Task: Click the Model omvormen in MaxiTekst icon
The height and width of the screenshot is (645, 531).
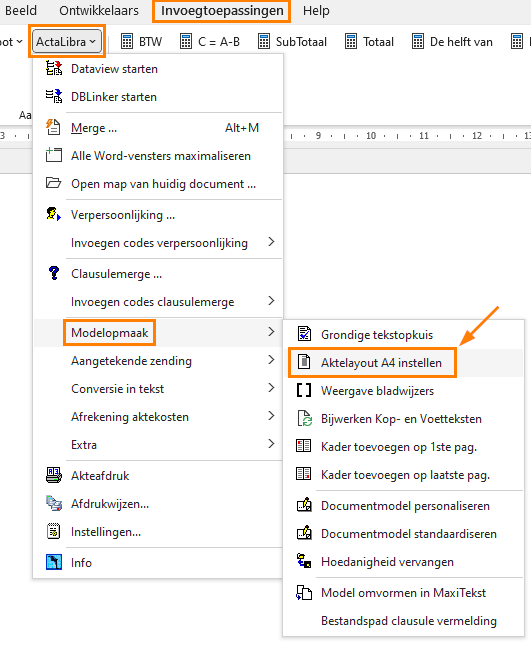Action: pyautogui.click(x=304, y=592)
